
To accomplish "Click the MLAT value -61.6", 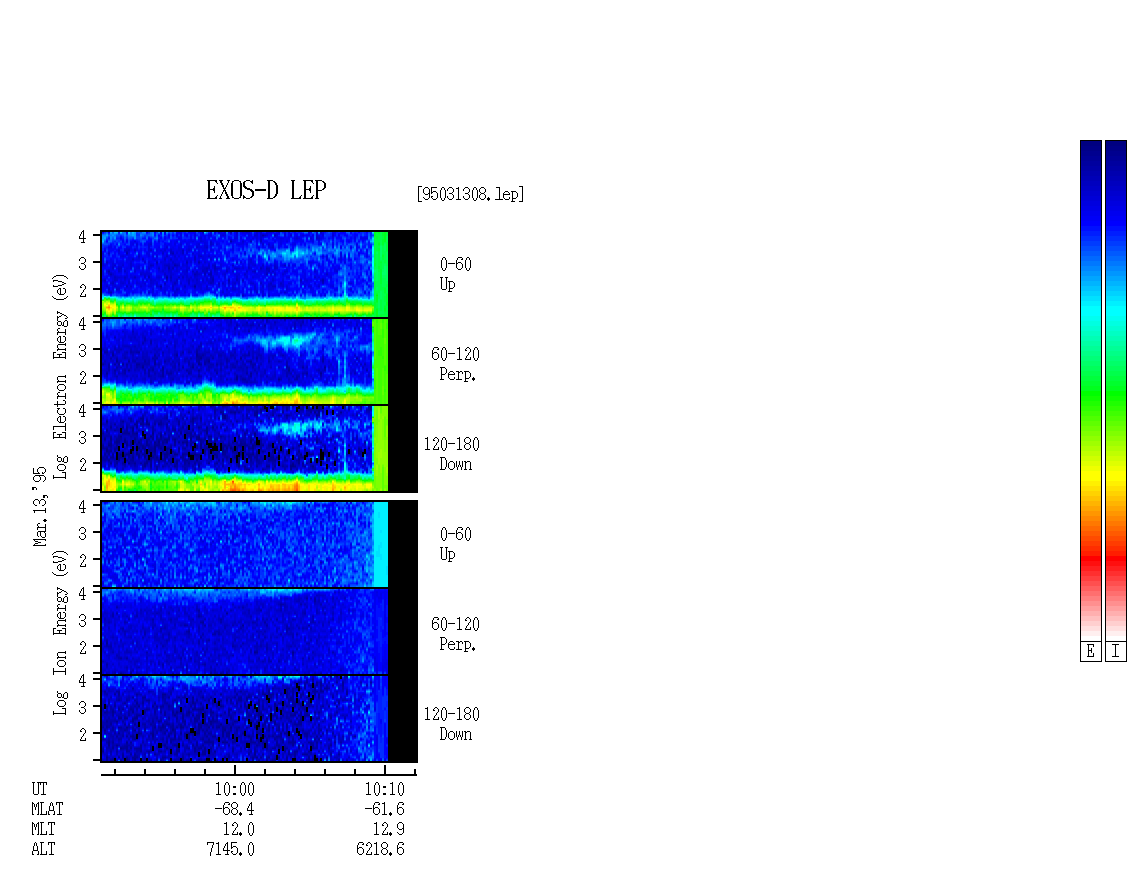I will tap(384, 809).
